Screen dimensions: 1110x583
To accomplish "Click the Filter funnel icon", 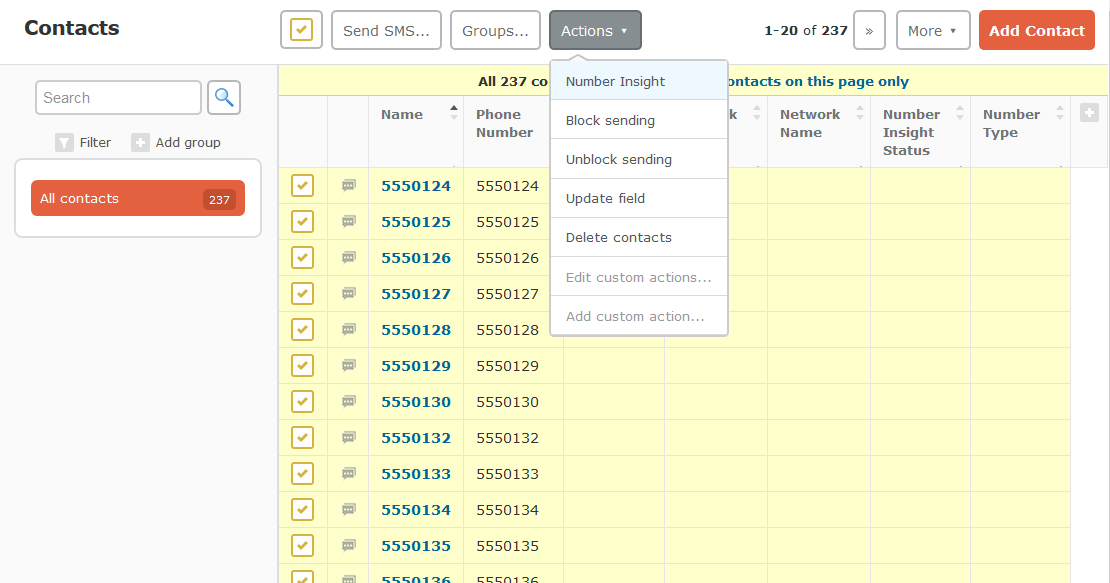I will pos(64,143).
